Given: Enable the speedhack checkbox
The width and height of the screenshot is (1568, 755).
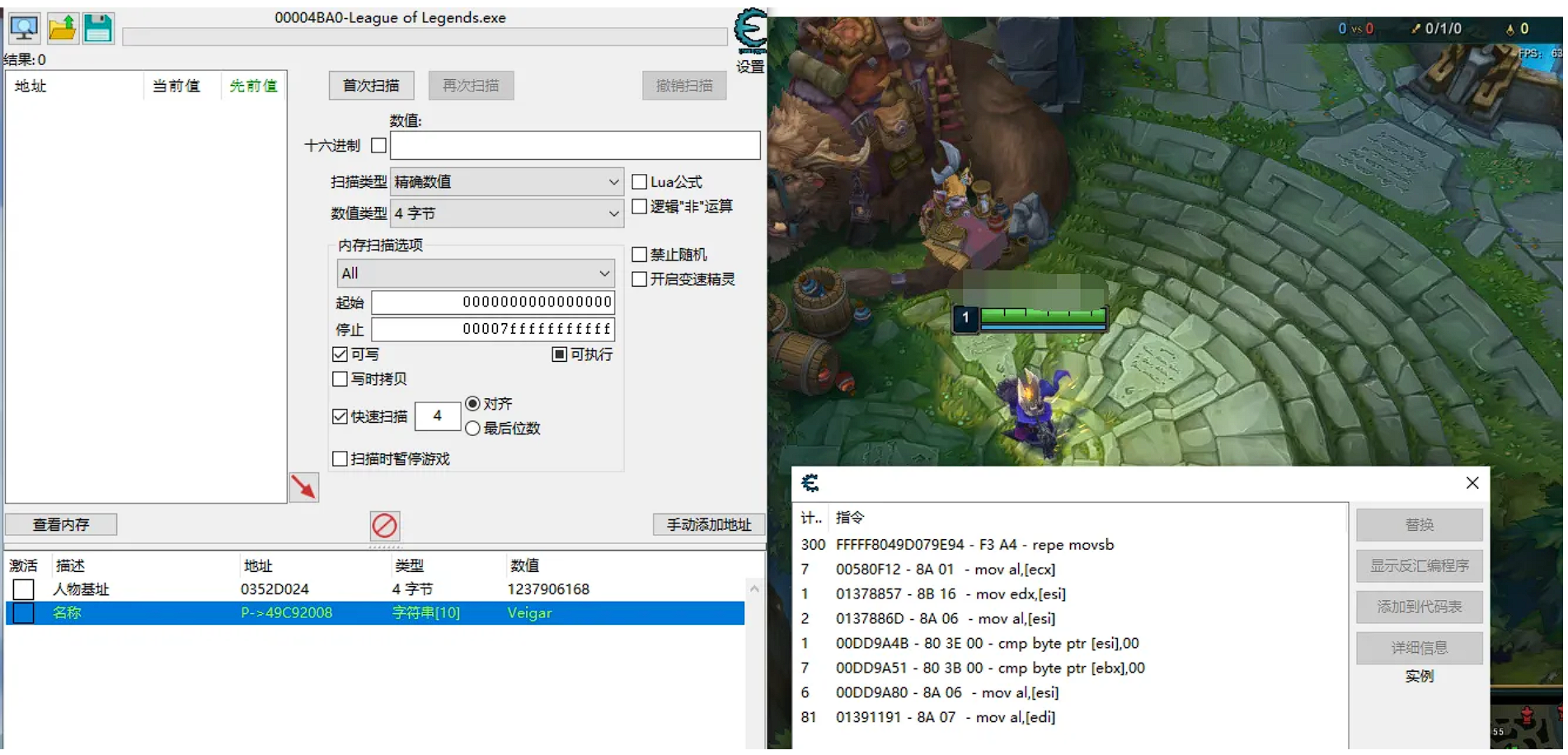Looking at the screenshot, I should (639, 279).
